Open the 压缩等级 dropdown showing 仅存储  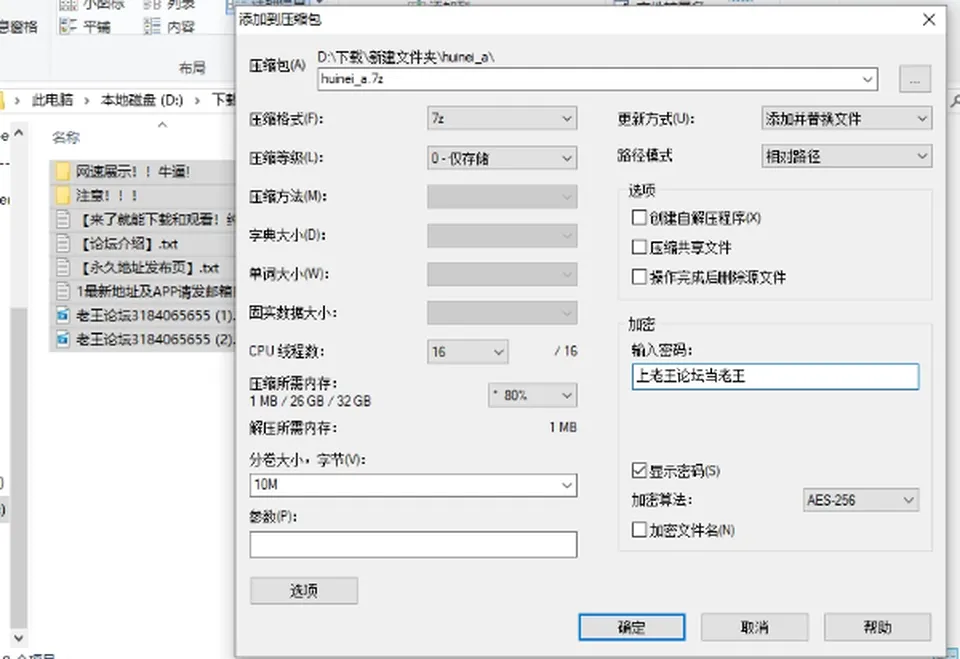pyautogui.click(x=502, y=159)
